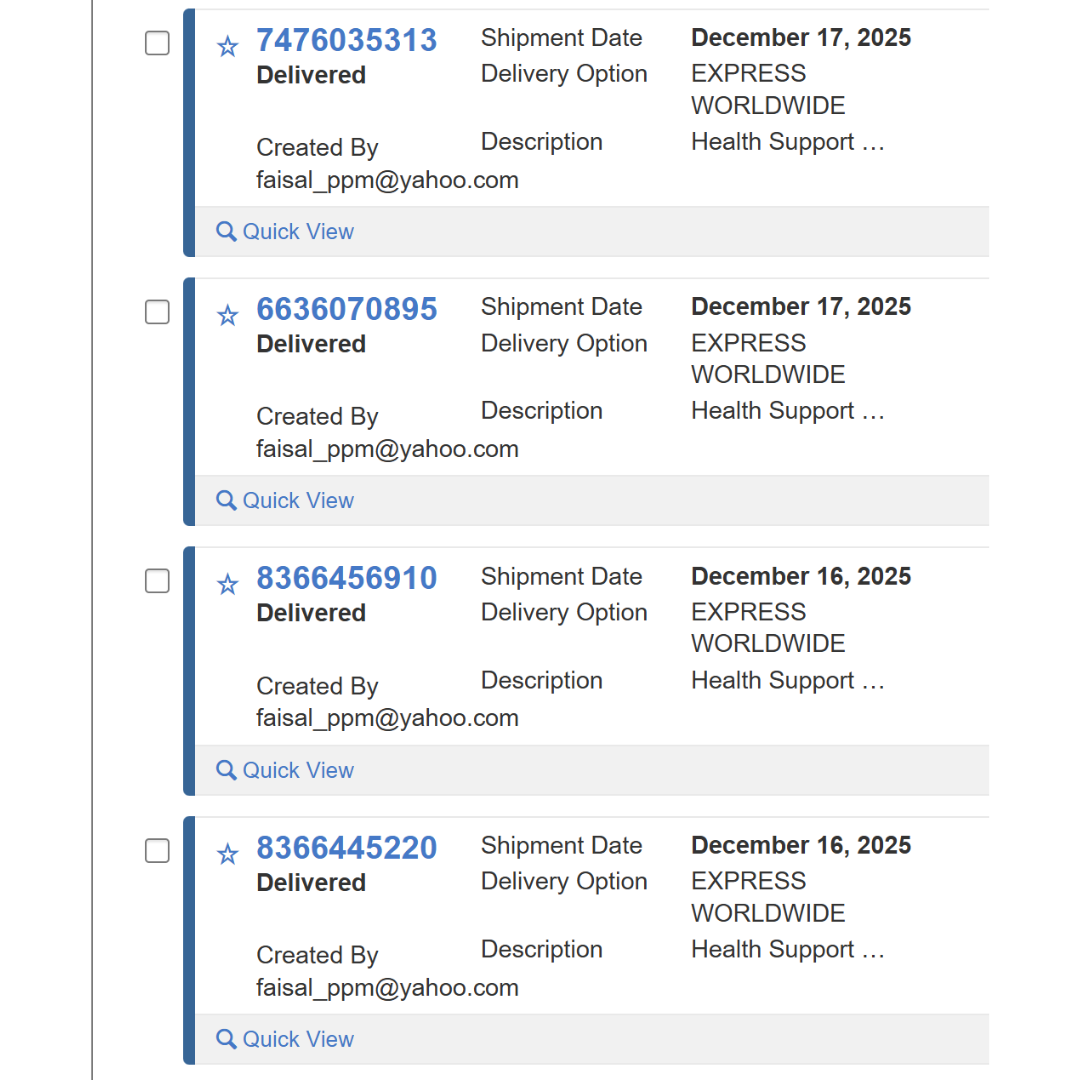Expand Quick View text for shipment 7476035313
Image resolution: width=1080 pixels, height=1080 pixels.
click(x=298, y=232)
